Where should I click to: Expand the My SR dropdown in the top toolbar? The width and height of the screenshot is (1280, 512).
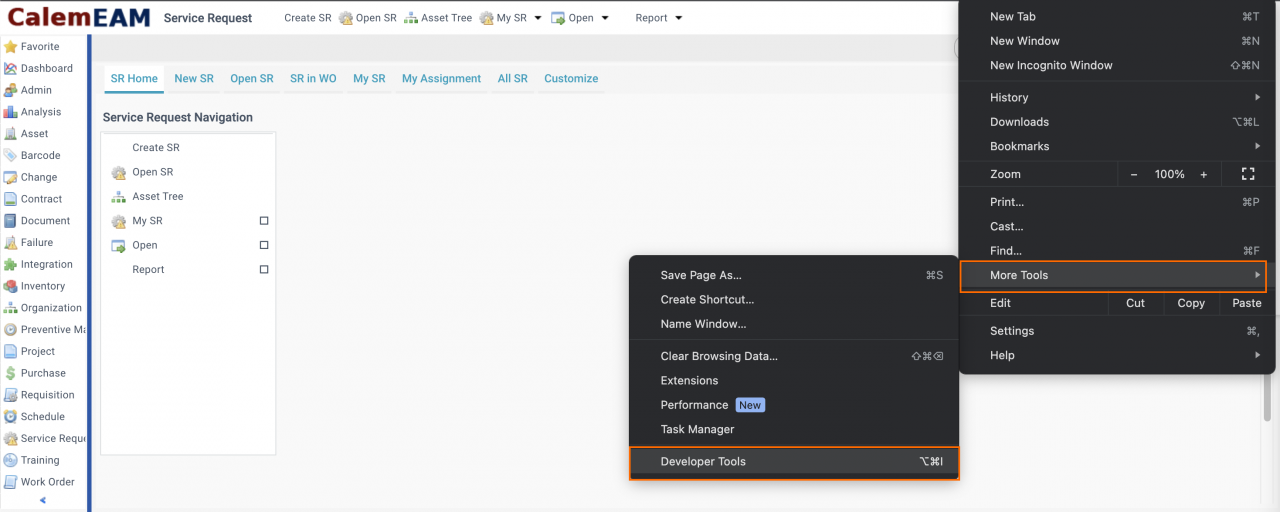tap(537, 18)
